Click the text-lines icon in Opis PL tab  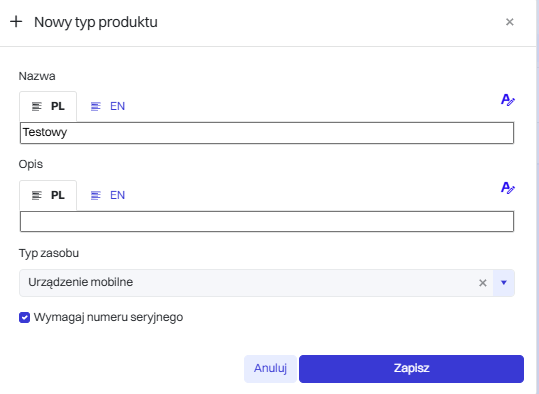pos(37,195)
